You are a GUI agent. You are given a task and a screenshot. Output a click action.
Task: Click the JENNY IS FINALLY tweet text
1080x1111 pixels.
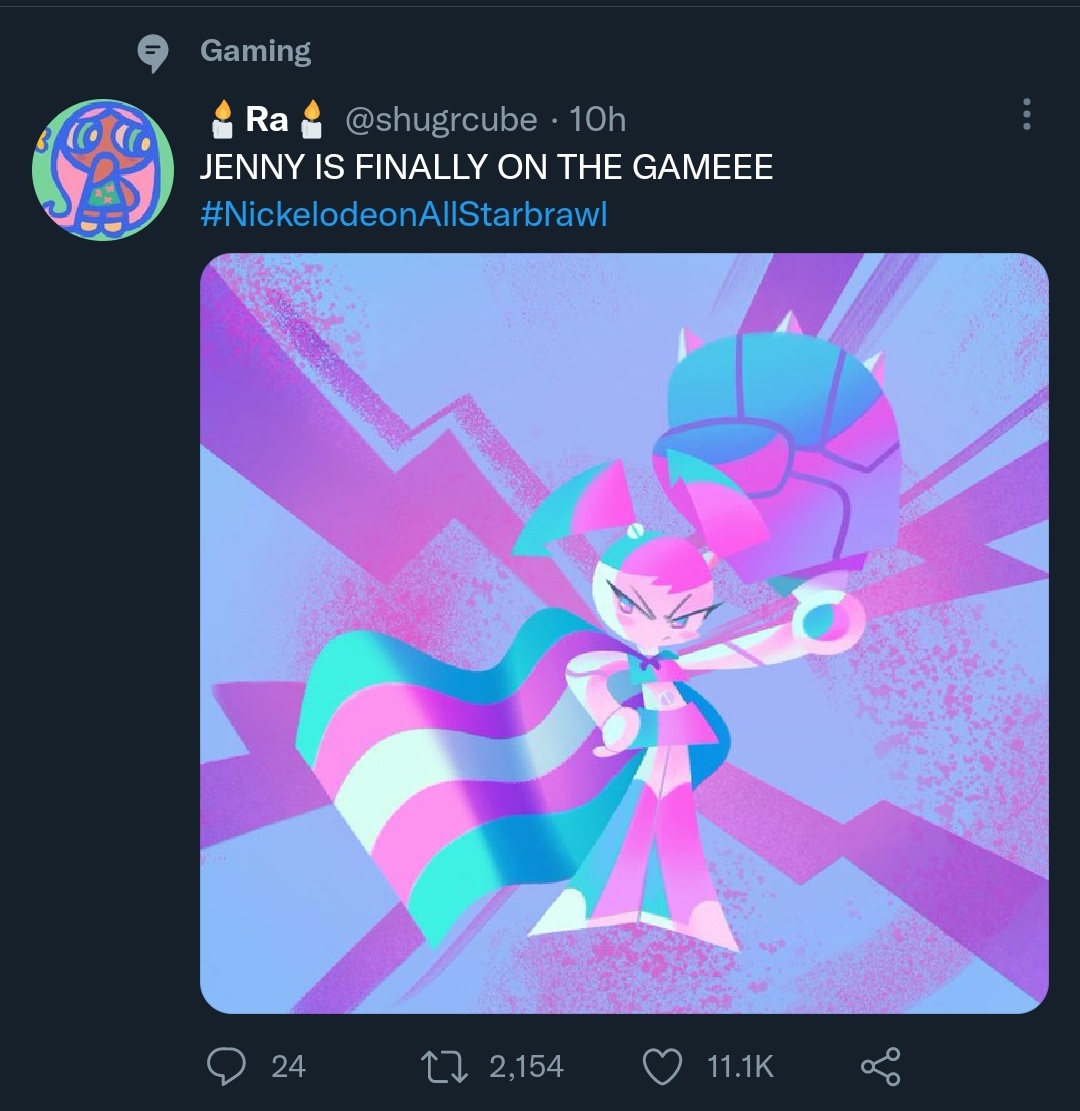click(486, 167)
